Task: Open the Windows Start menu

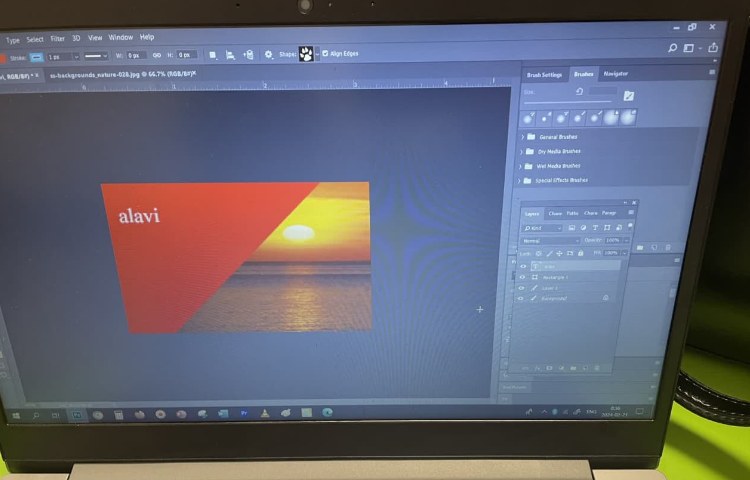Action: 16,413
